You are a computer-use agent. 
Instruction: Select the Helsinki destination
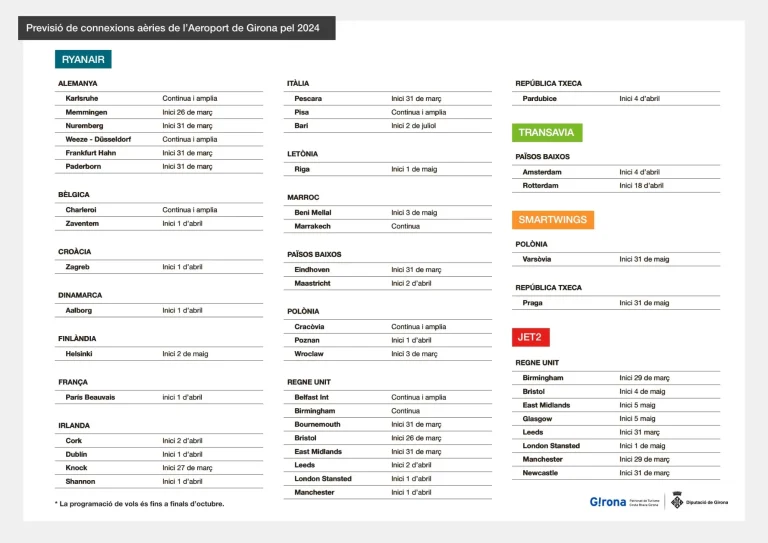[x=79, y=354]
